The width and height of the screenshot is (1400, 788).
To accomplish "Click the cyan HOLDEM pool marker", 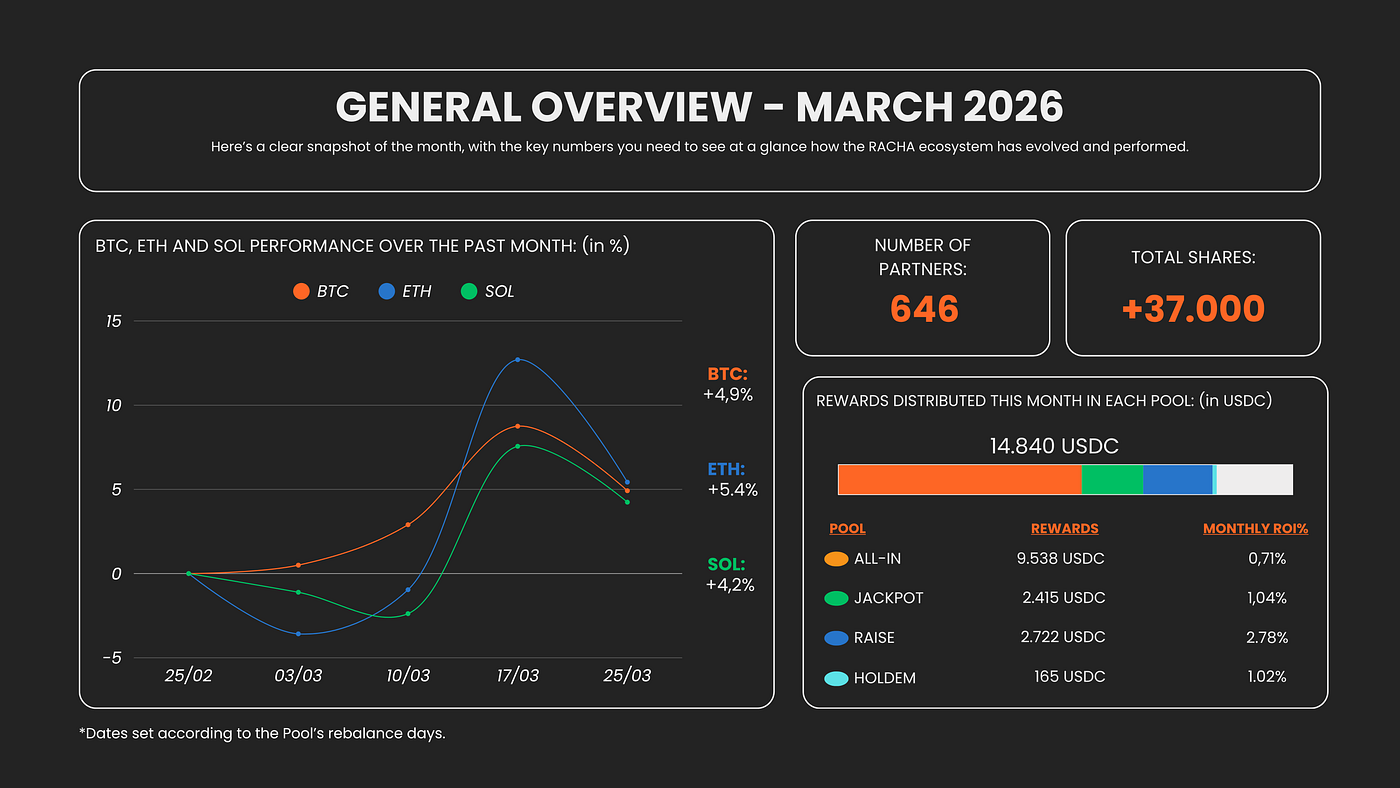I will [x=836, y=678].
